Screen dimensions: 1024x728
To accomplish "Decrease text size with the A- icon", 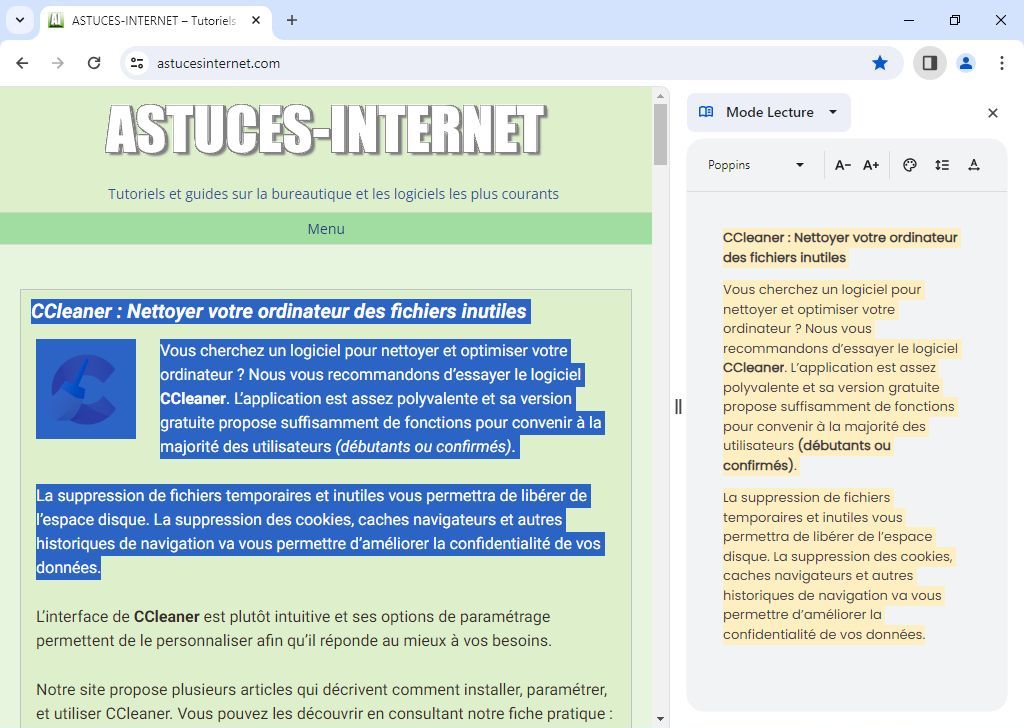I will [x=842, y=164].
